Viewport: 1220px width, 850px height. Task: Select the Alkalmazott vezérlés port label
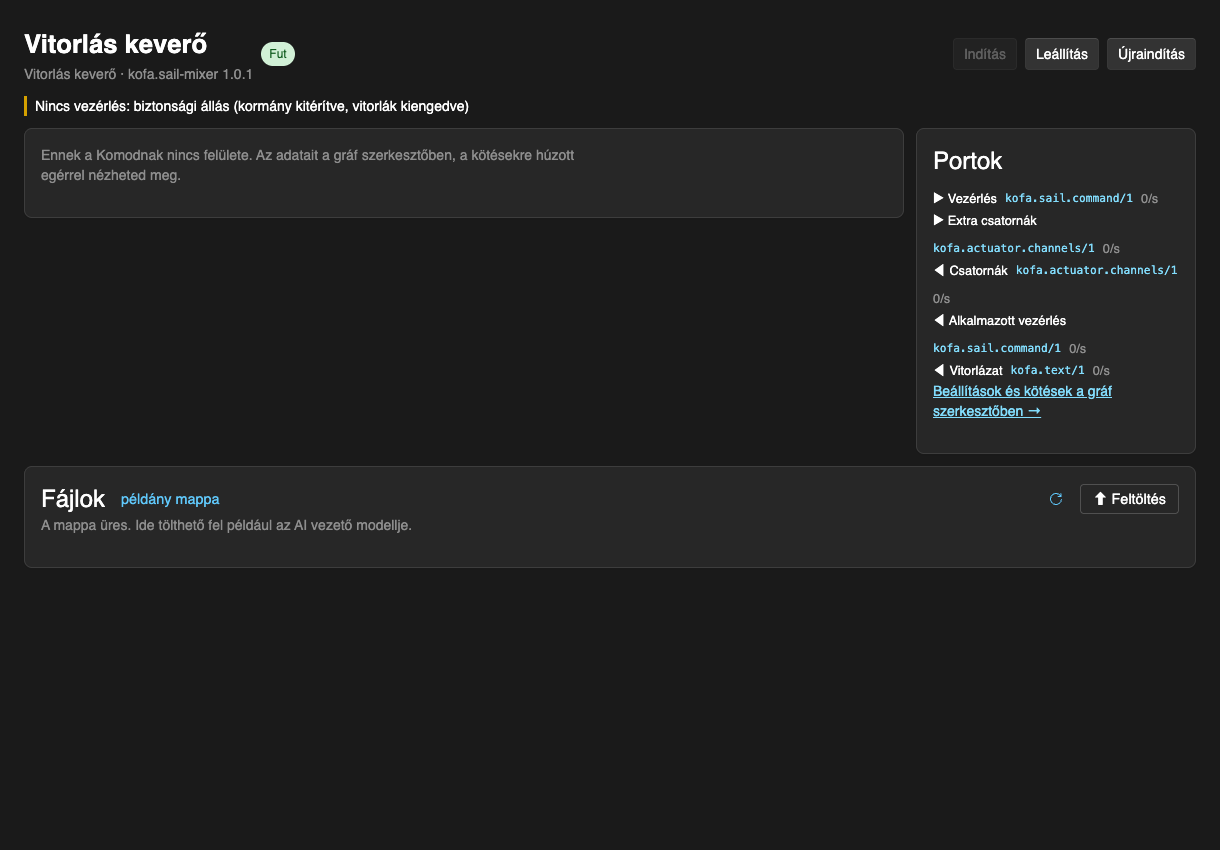point(1007,321)
